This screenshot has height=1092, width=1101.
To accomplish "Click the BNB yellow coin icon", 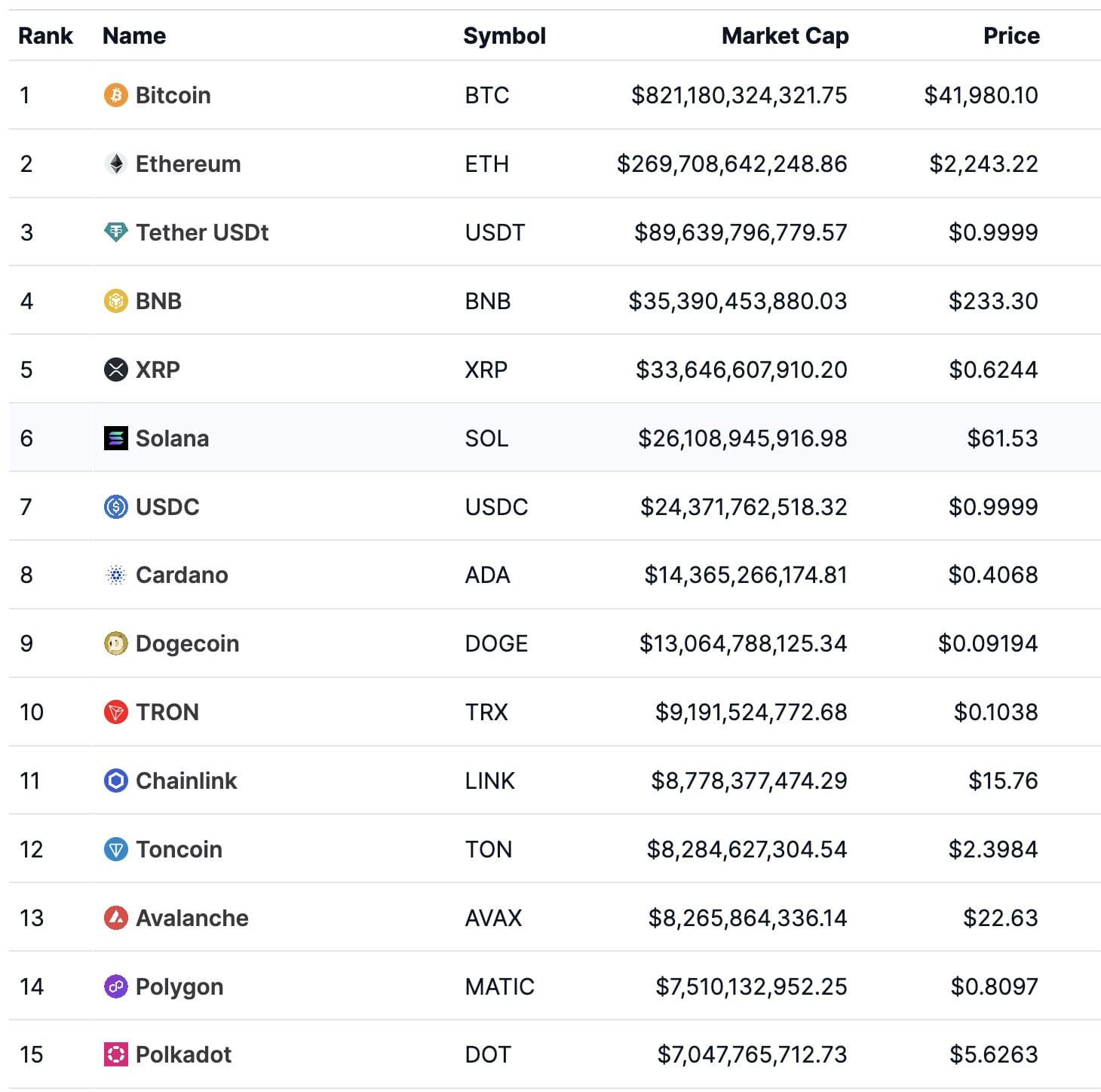I will click(x=115, y=301).
